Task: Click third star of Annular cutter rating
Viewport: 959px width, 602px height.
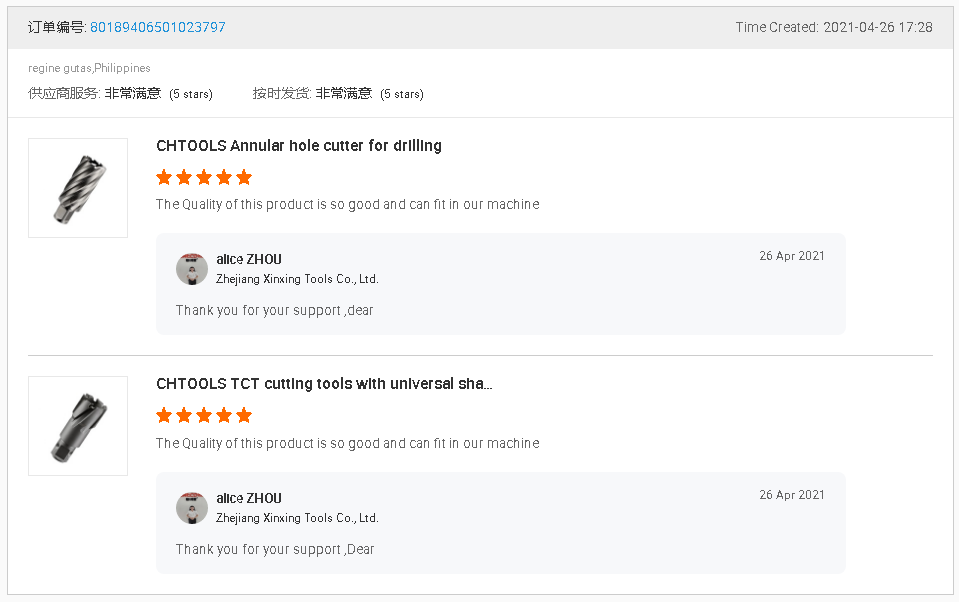Action: click(204, 177)
